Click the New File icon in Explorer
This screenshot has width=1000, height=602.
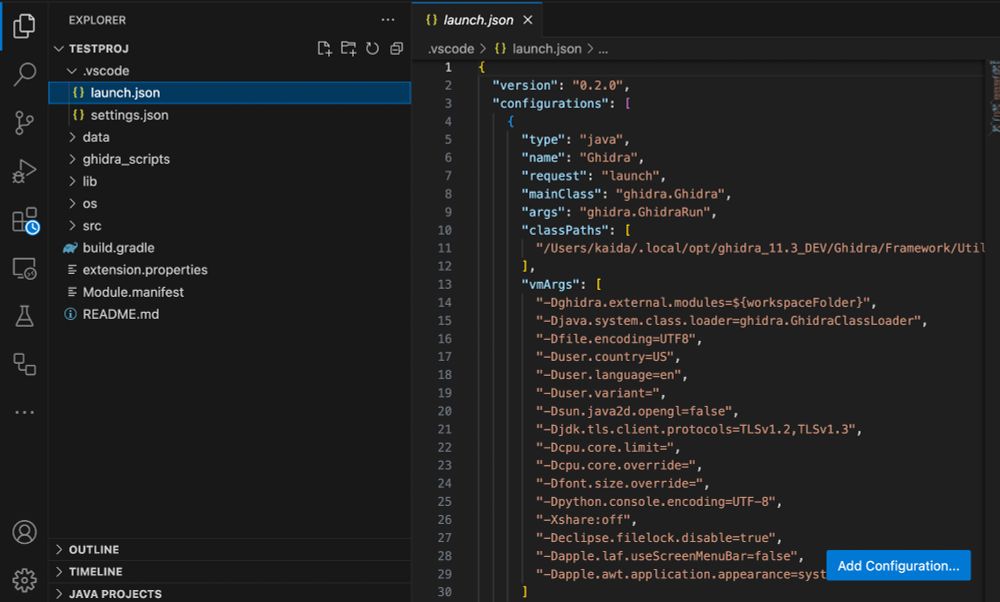point(325,48)
